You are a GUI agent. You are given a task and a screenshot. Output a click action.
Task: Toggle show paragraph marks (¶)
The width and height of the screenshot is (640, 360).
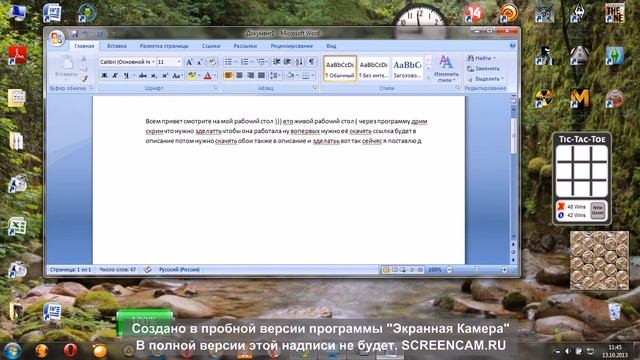pos(311,62)
